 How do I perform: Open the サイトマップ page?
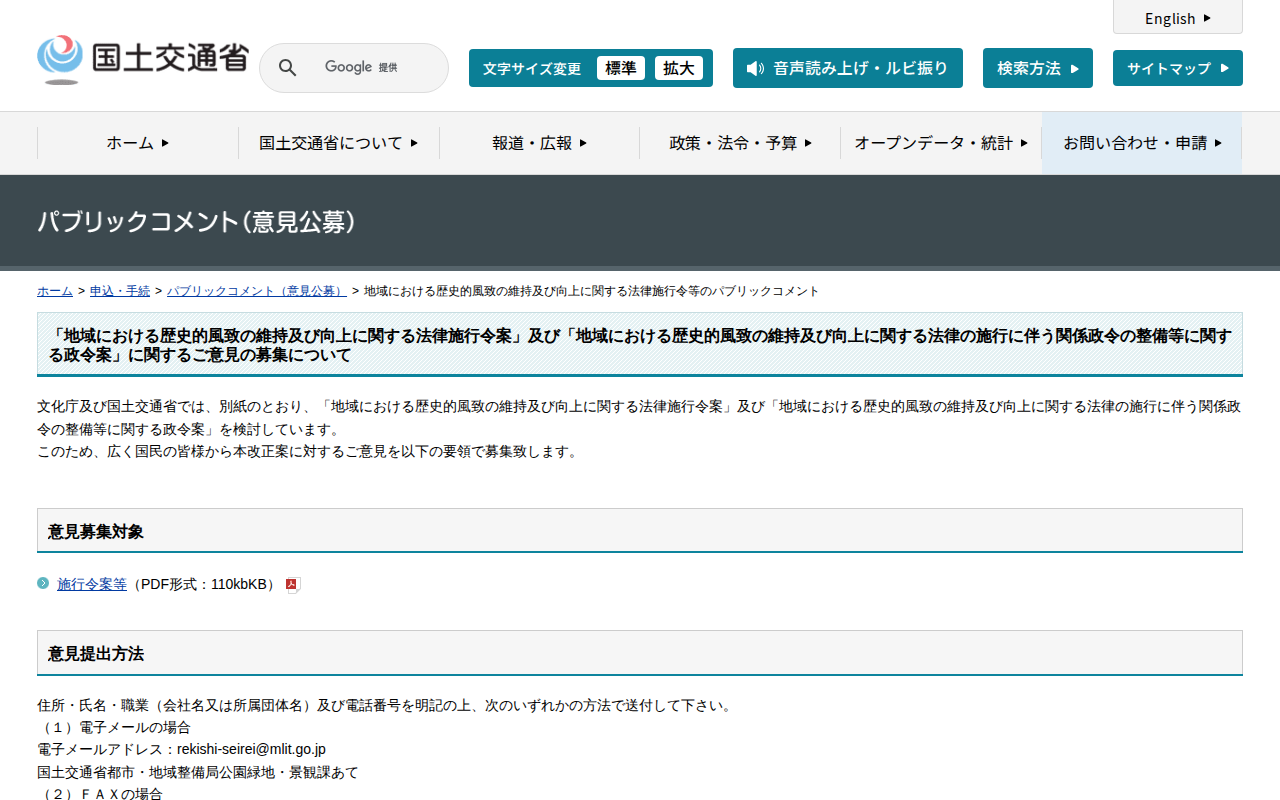[x=1178, y=68]
